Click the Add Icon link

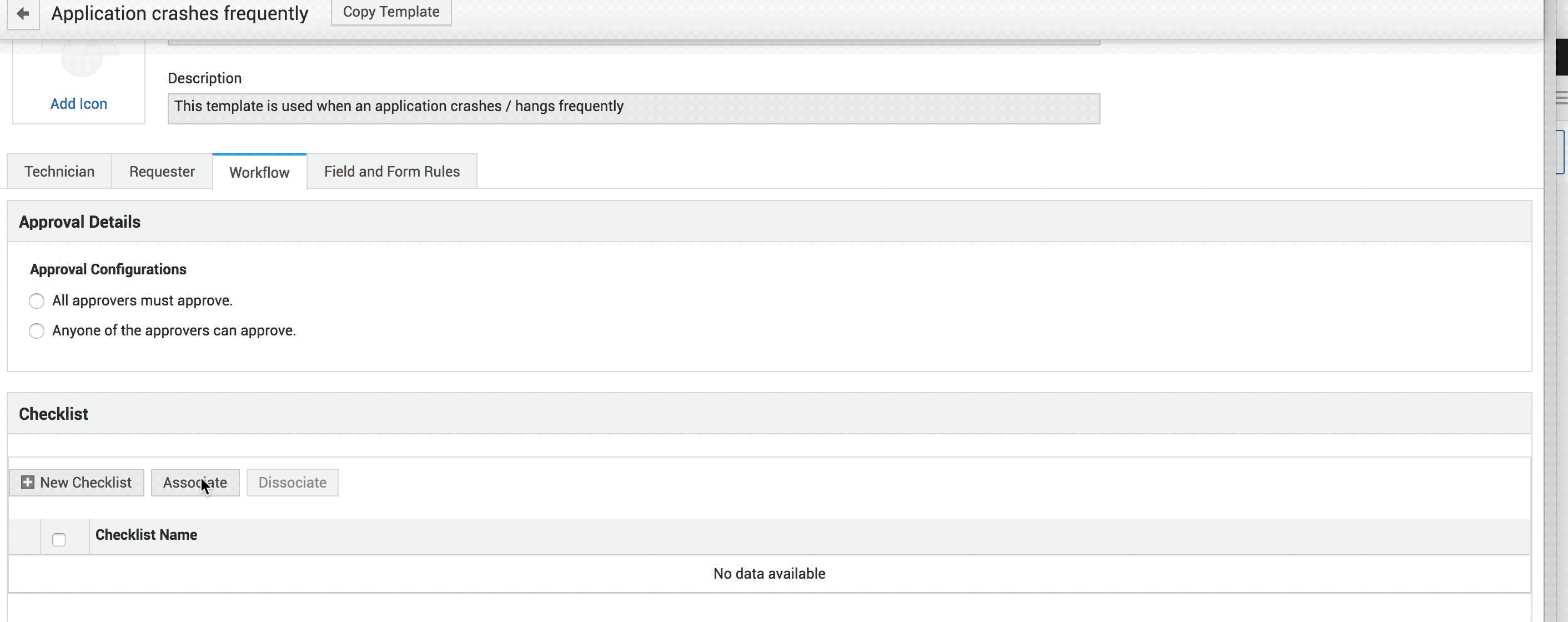pos(78,104)
